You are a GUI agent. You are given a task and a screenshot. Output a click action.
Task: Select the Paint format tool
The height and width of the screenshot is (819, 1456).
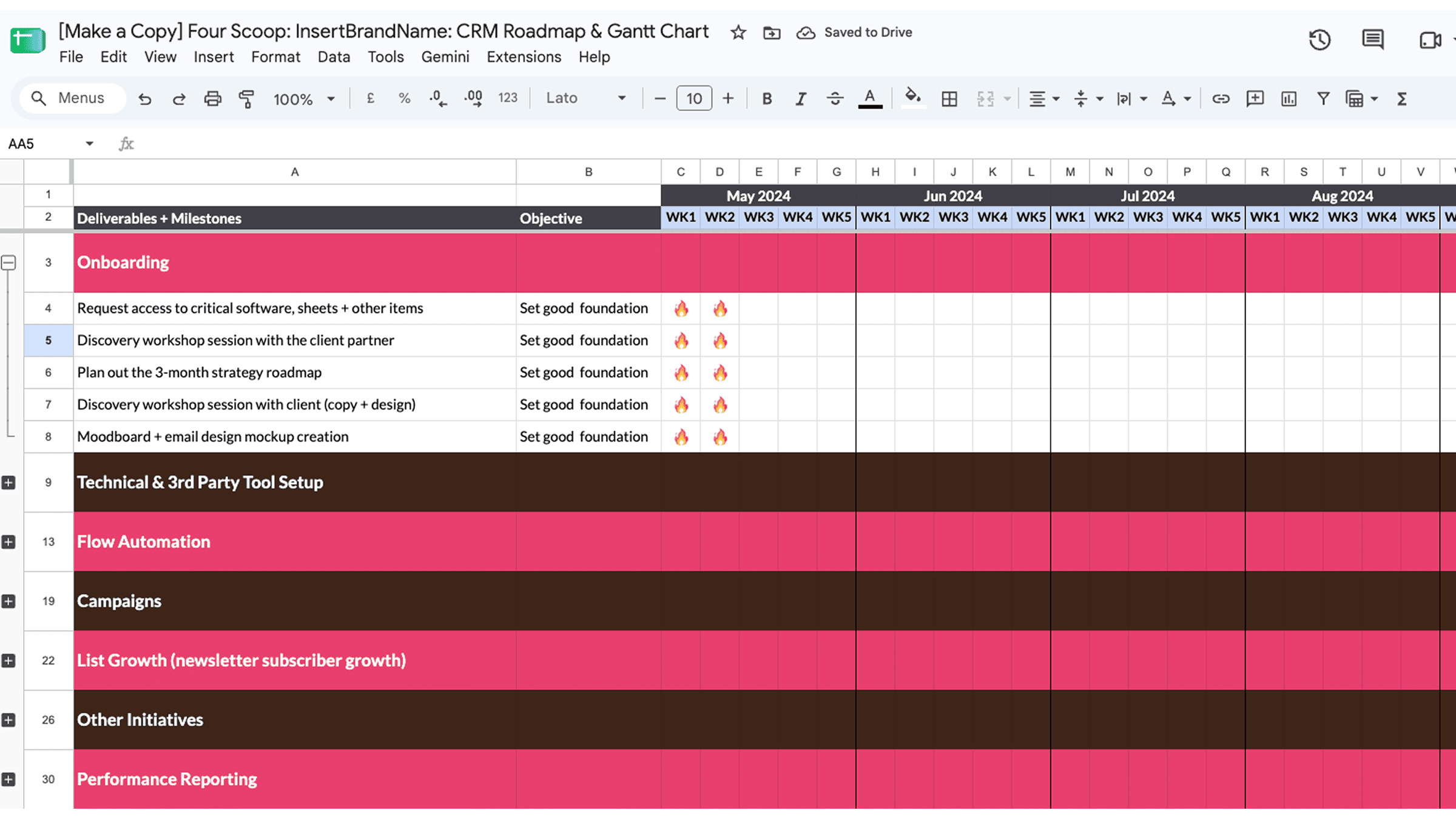click(246, 98)
